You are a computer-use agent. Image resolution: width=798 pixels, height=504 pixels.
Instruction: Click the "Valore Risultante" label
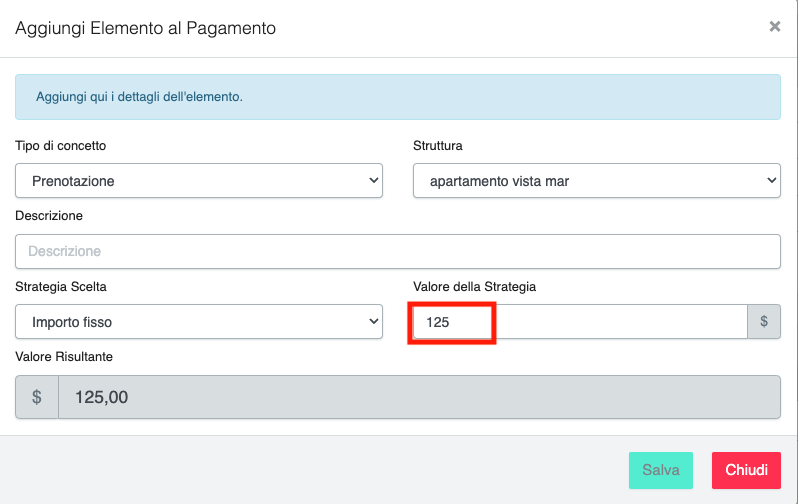coord(64,356)
